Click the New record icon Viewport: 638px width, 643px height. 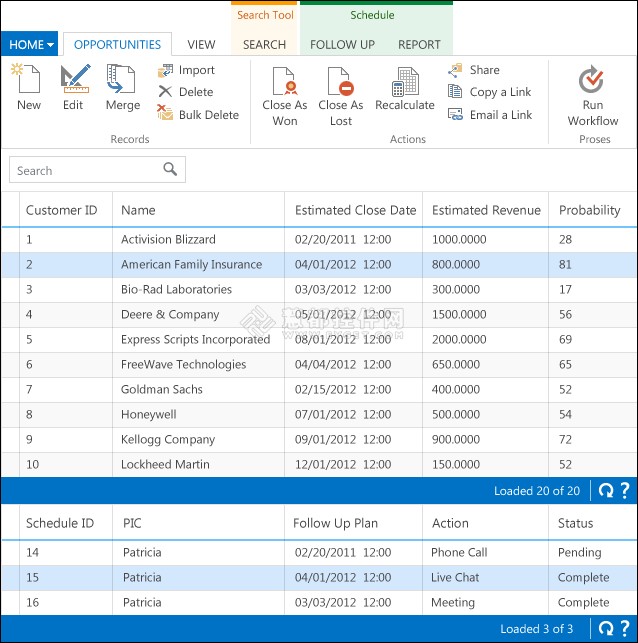tap(27, 78)
